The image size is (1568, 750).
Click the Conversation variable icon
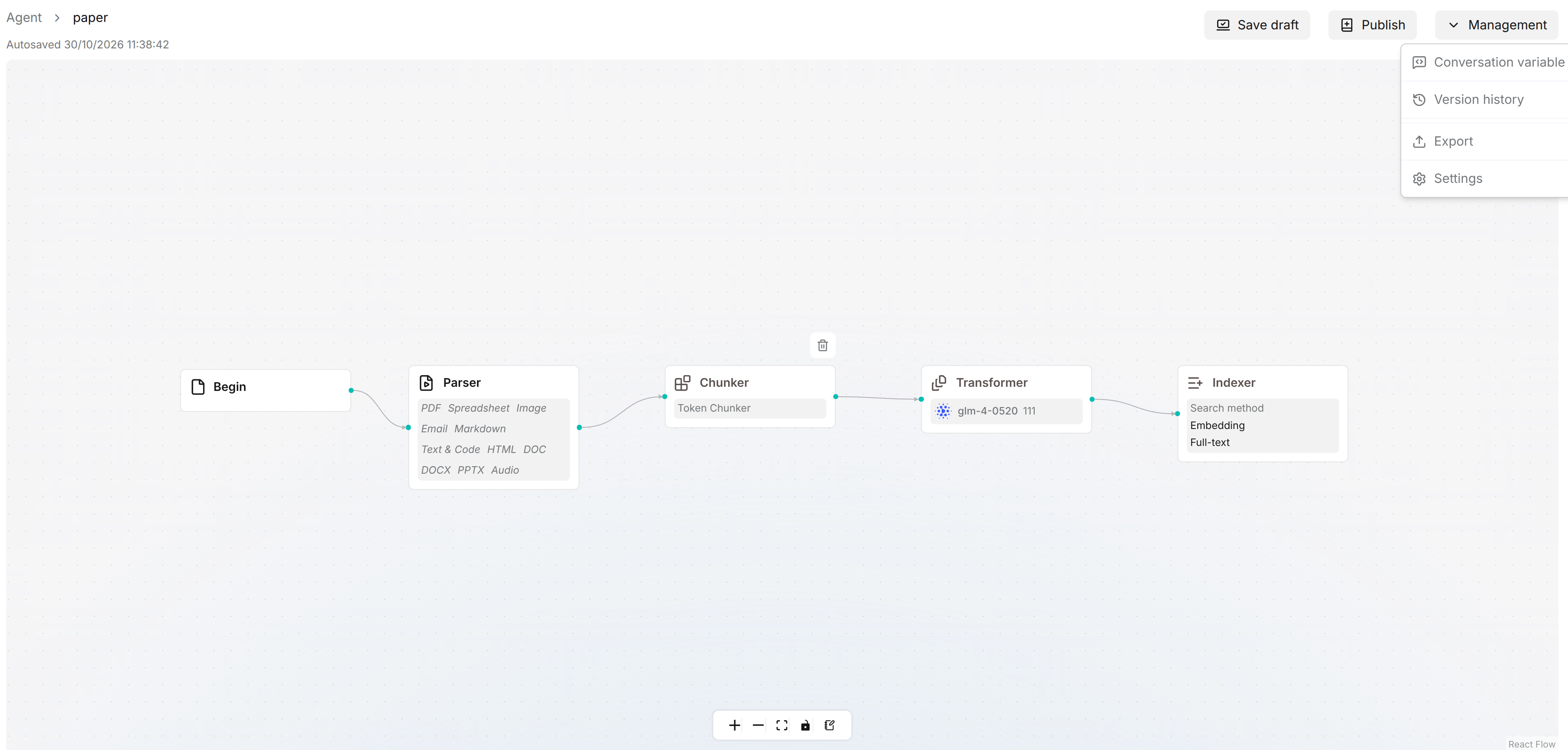(x=1419, y=62)
